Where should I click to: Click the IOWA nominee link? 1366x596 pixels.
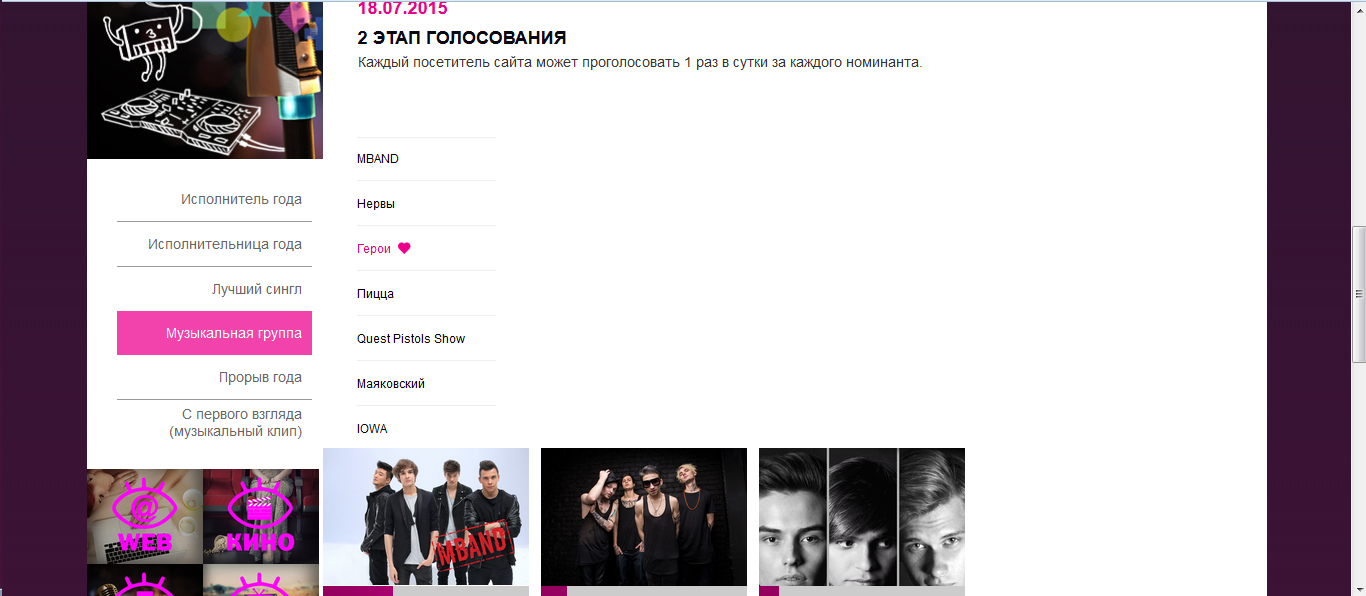click(x=372, y=429)
